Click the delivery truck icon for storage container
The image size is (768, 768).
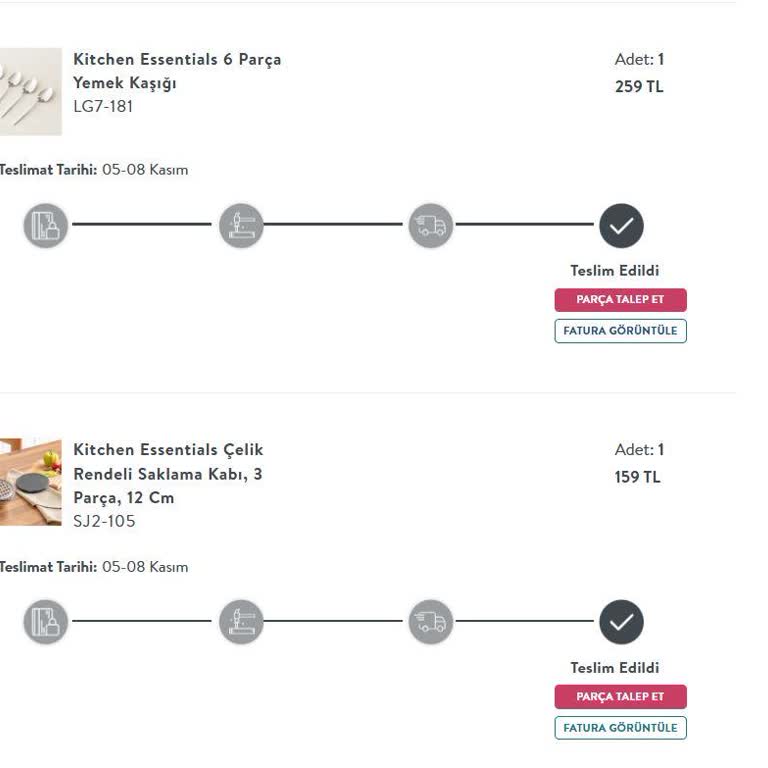(431, 623)
